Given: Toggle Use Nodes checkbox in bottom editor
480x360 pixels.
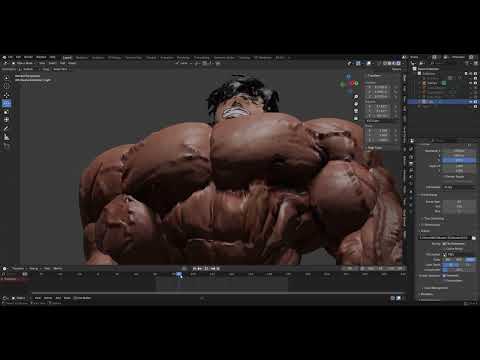Looking at the screenshot, I should coord(75,298).
